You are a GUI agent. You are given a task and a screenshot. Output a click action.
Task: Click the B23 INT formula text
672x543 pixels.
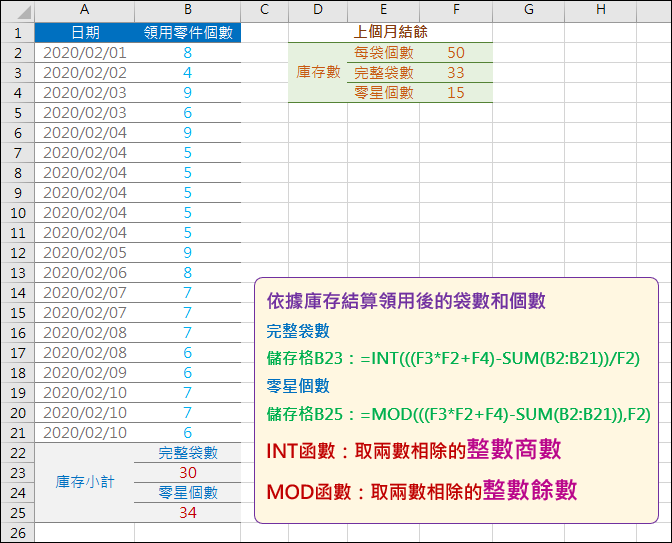click(453, 358)
